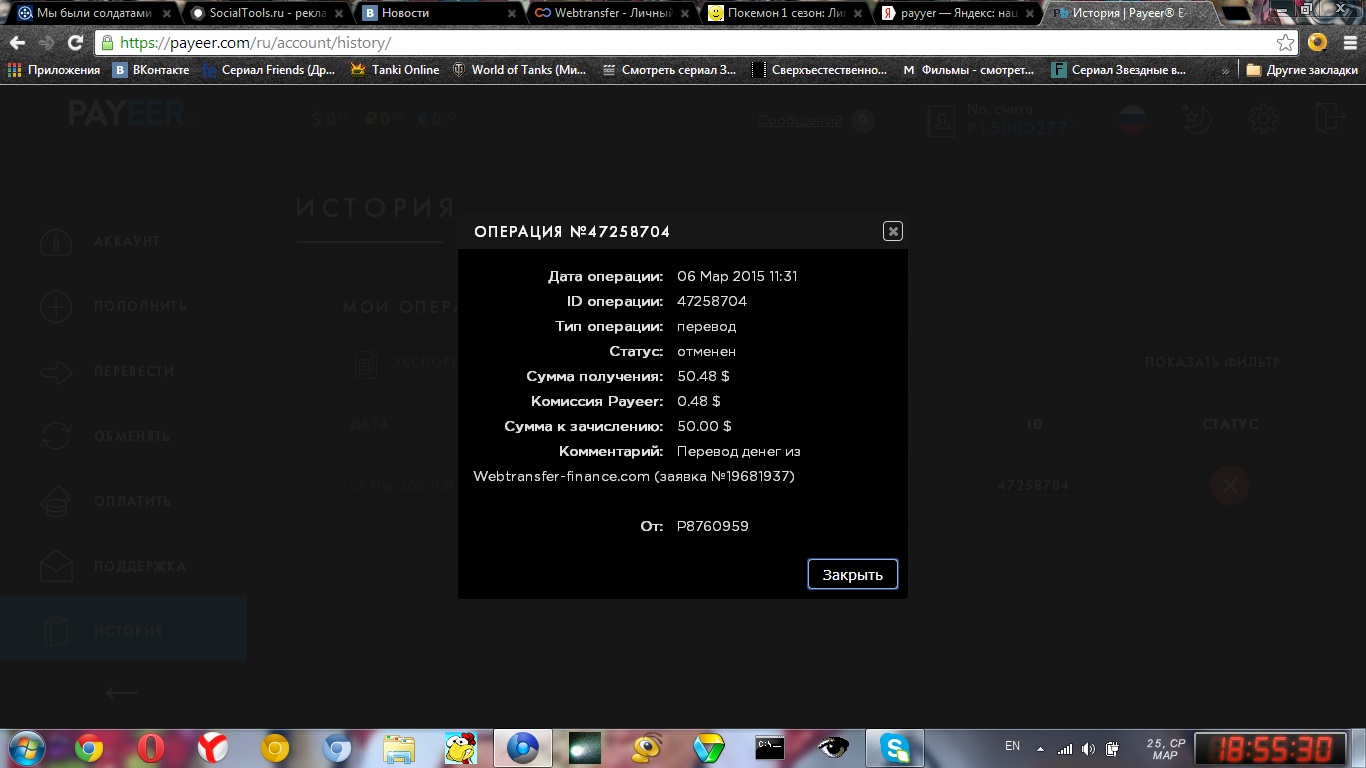Click the operation ID value 47258704 in dialog
The height and width of the screenshot is (768, 1366).
(x=712, y=301)
